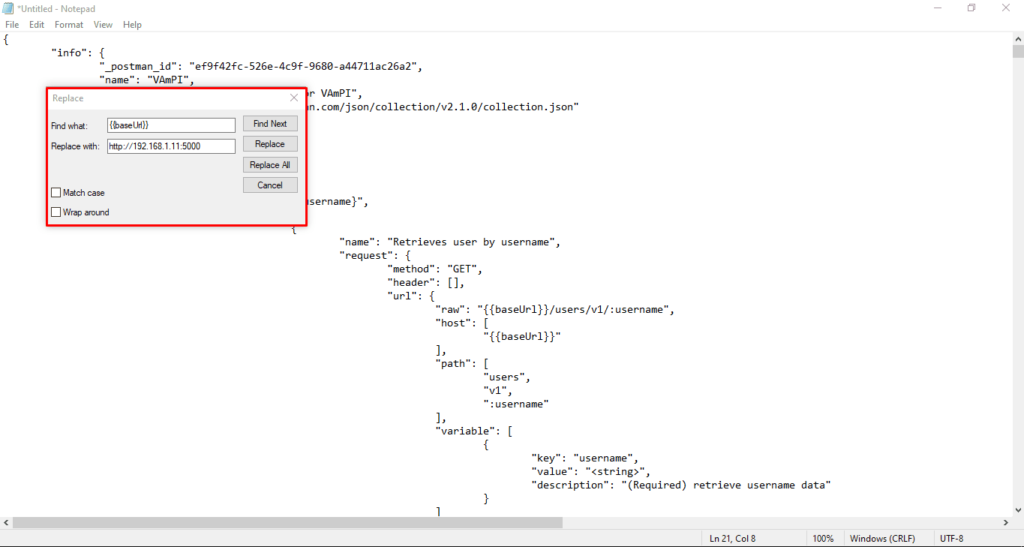The width and height of the screenshot is (1024, 547).
Task: Click the Find Next button
Action: pos(270,123)
